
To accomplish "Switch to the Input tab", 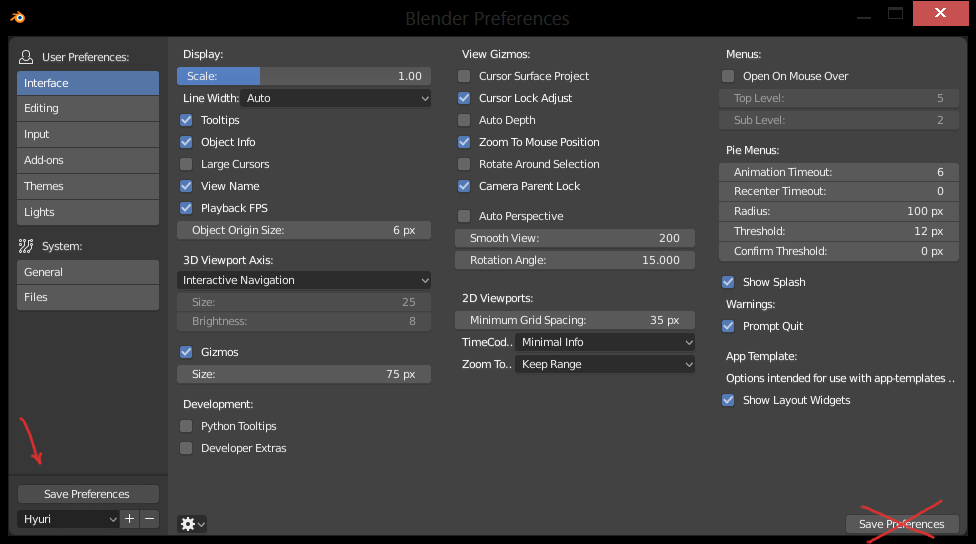I will [x=88, y=134].
